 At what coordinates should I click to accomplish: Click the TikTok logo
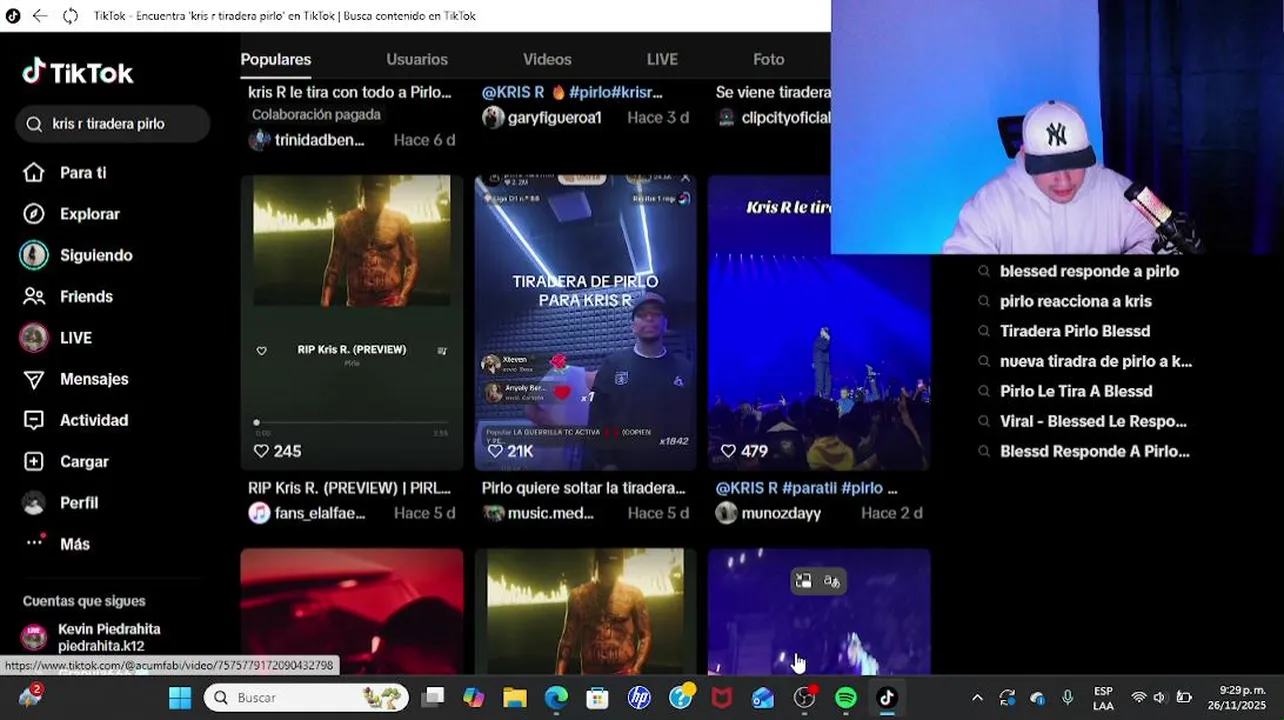pyautogui.click(x=78, y=73)
